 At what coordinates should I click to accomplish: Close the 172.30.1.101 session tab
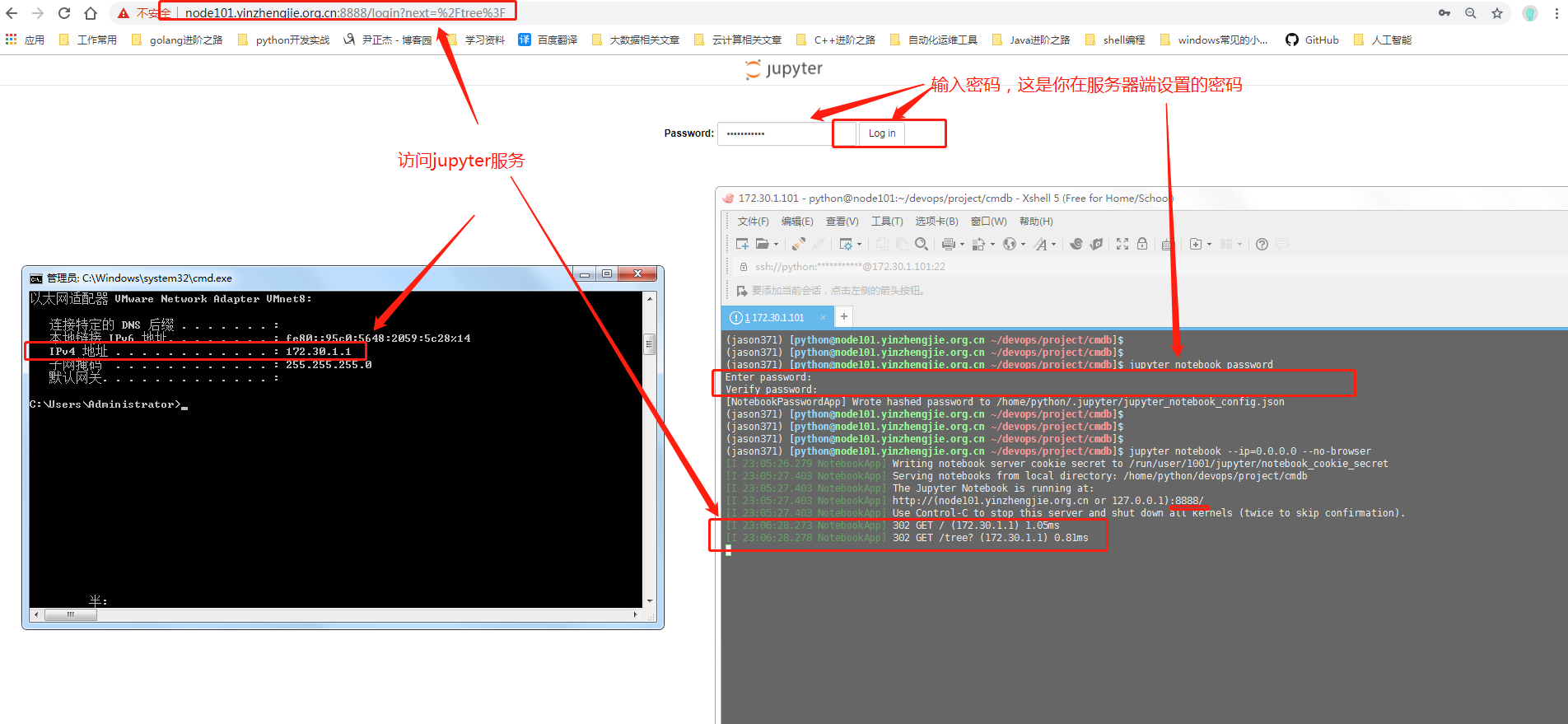click(823, 317)
